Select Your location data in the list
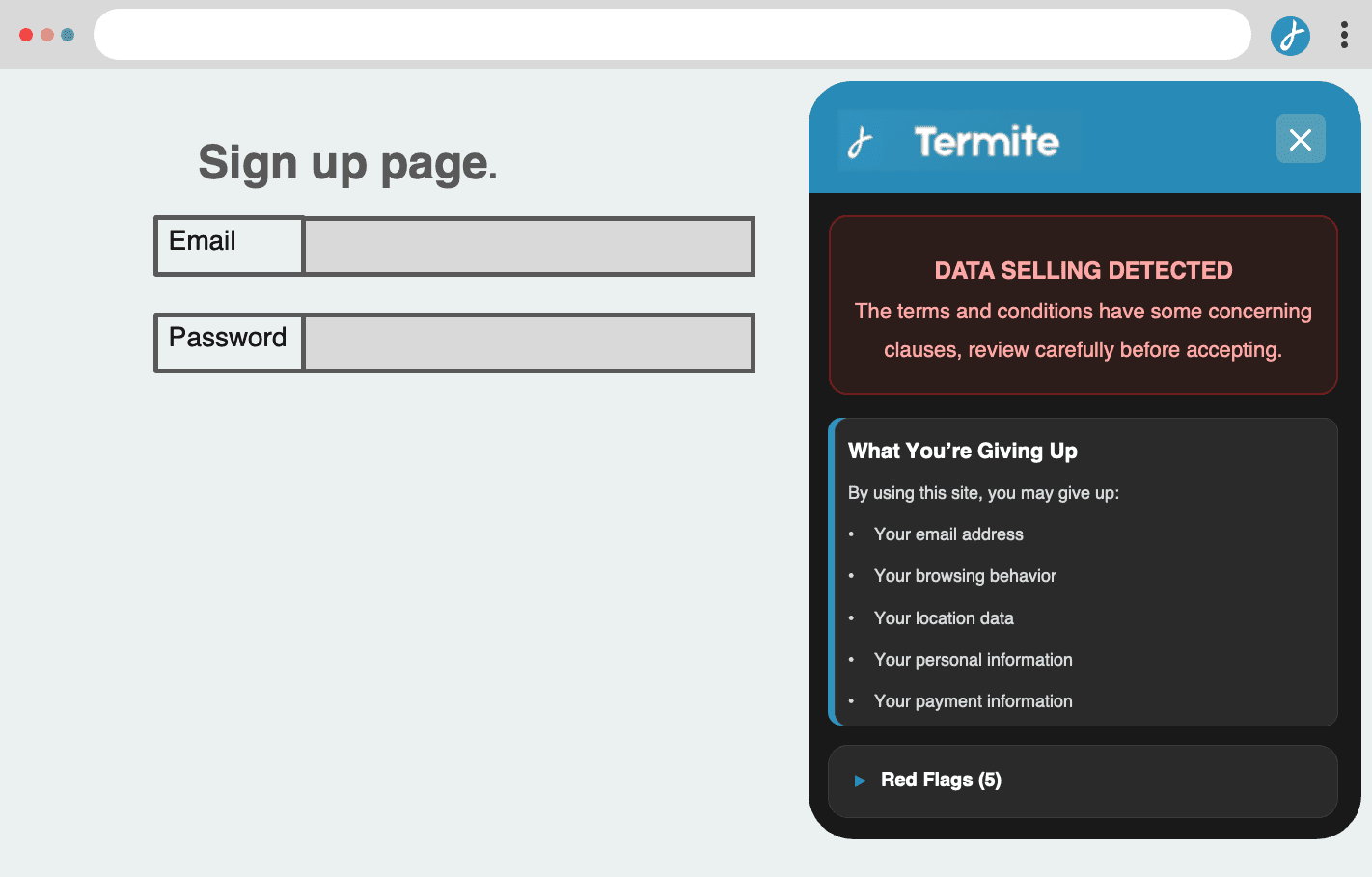 (x=944, y=617)
